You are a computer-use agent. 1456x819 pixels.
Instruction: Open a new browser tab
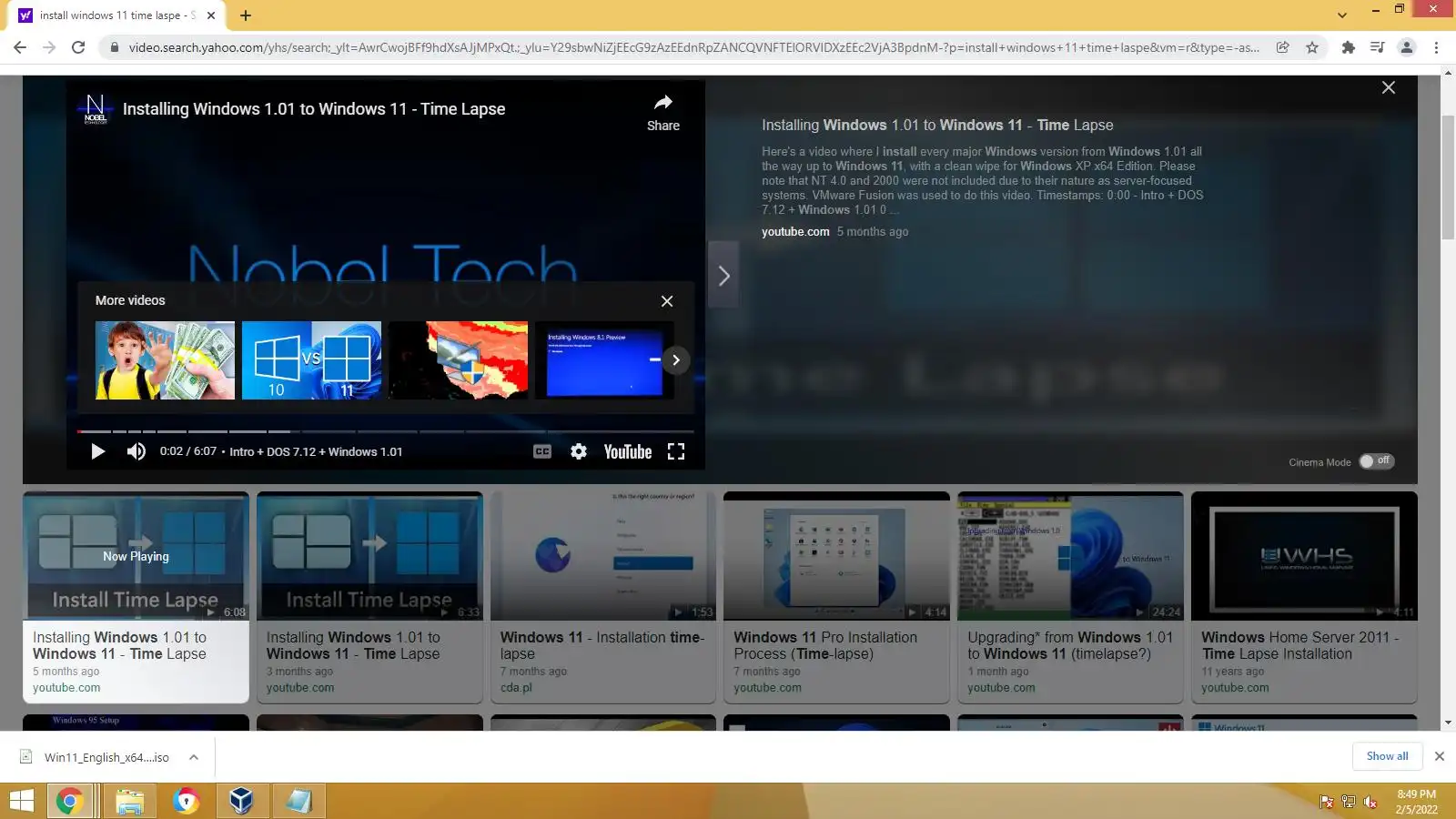(x=246, y=15)
